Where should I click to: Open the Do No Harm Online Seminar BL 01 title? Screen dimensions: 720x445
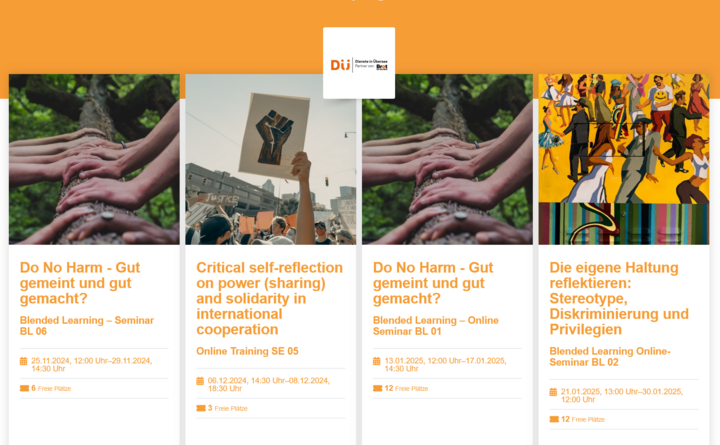(x=433, y=283)
